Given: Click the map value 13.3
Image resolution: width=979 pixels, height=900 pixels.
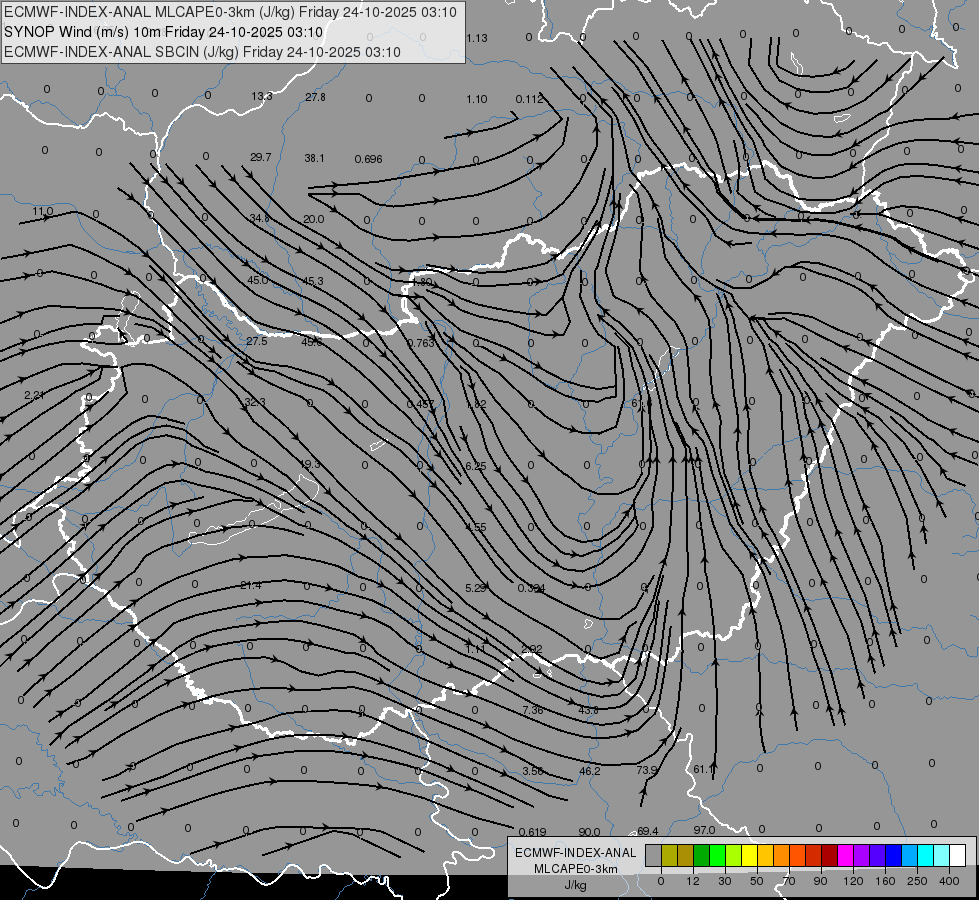Looking at the screenshot, I should pos(262,96).
